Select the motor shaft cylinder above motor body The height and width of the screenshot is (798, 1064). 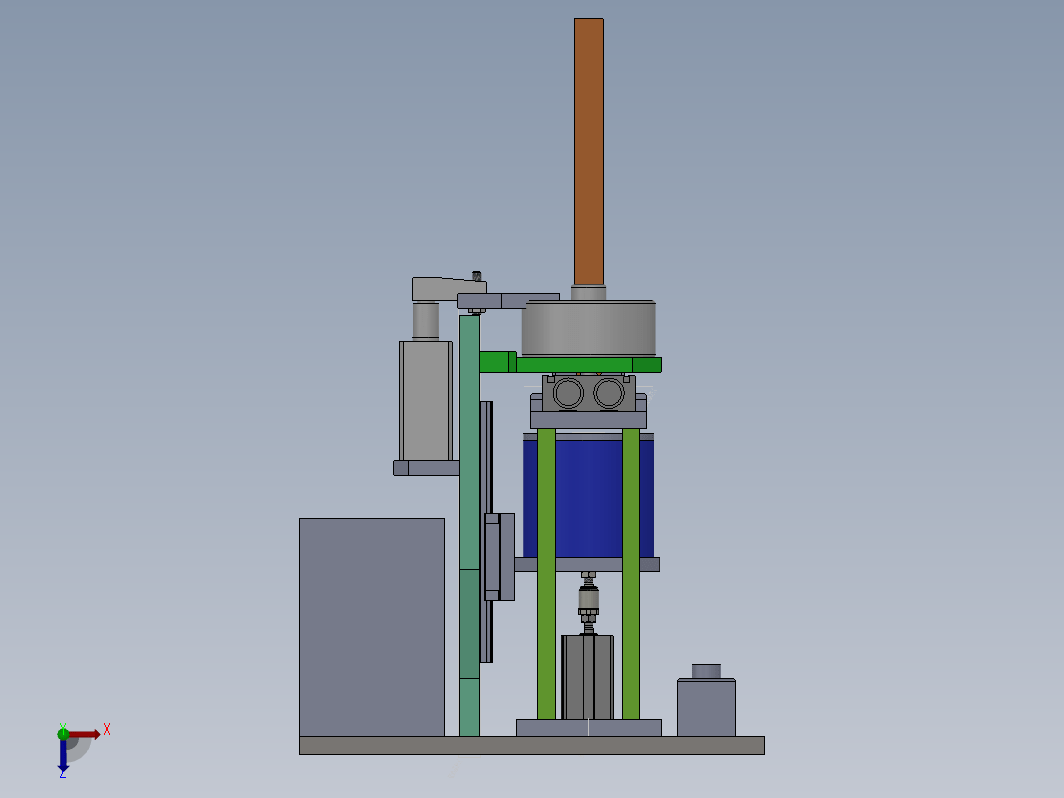(x=425, y=320)
